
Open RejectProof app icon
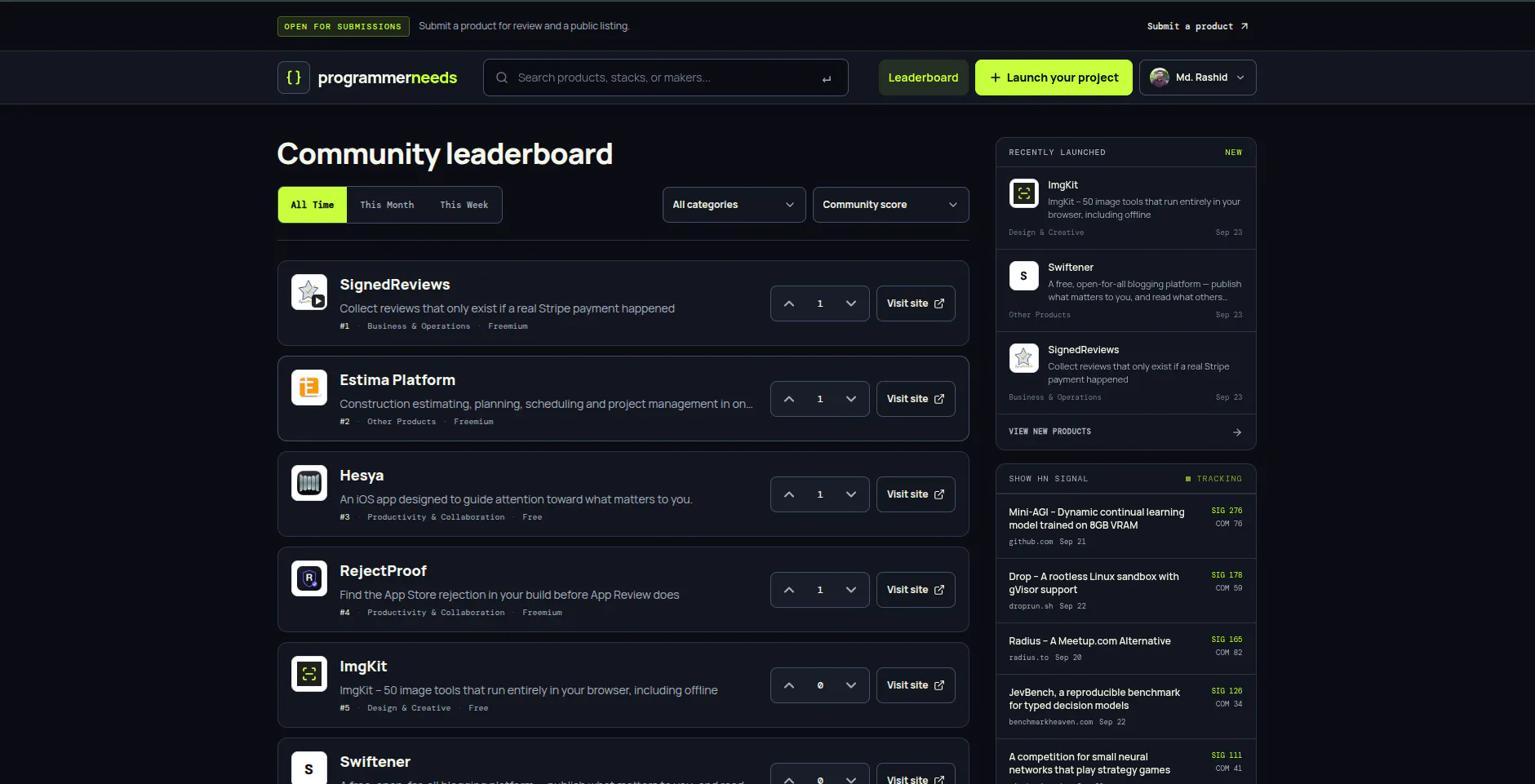pyautogui.click(x=309, y=578)
